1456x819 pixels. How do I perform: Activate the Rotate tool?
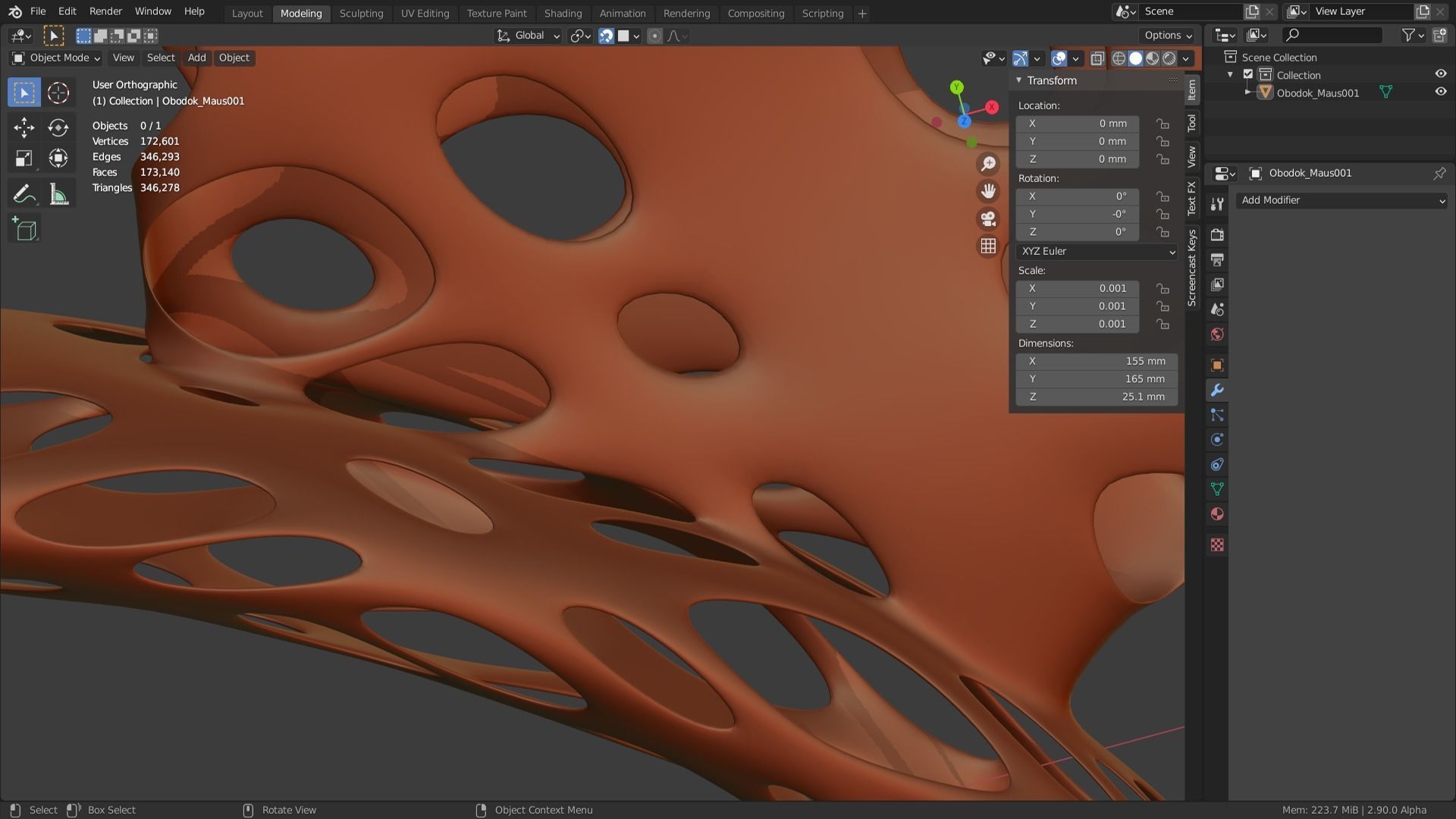point(58,127)
